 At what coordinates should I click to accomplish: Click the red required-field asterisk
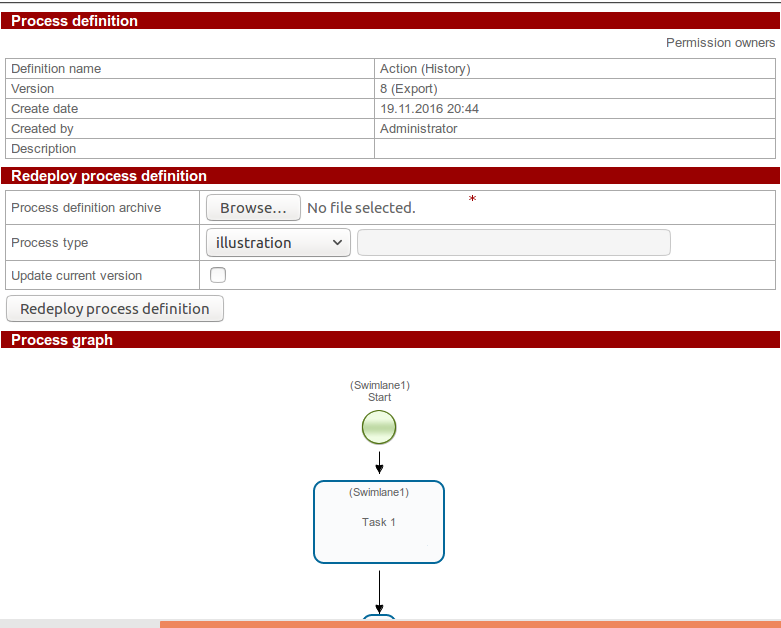pos(472,200)
